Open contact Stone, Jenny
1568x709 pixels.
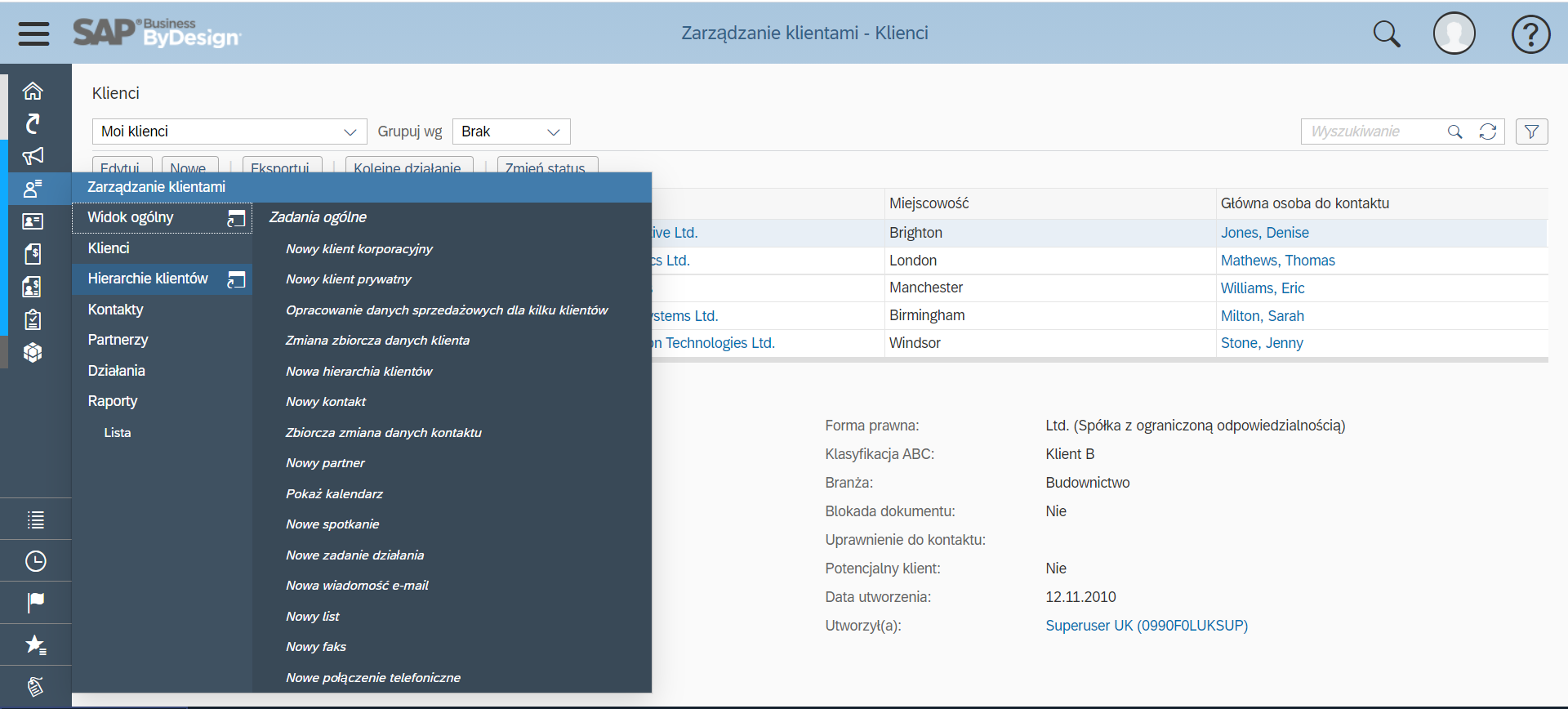(1262, 343)
